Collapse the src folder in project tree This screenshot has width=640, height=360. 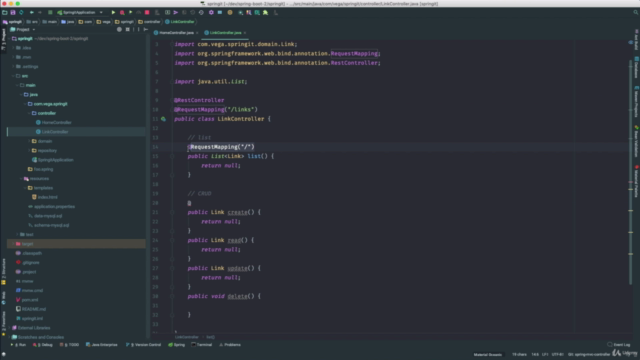13,76
